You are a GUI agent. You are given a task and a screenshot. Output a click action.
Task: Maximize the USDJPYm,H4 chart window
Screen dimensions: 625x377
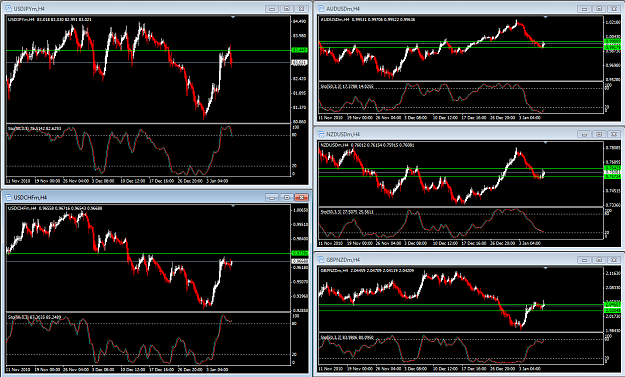[287, 8]
